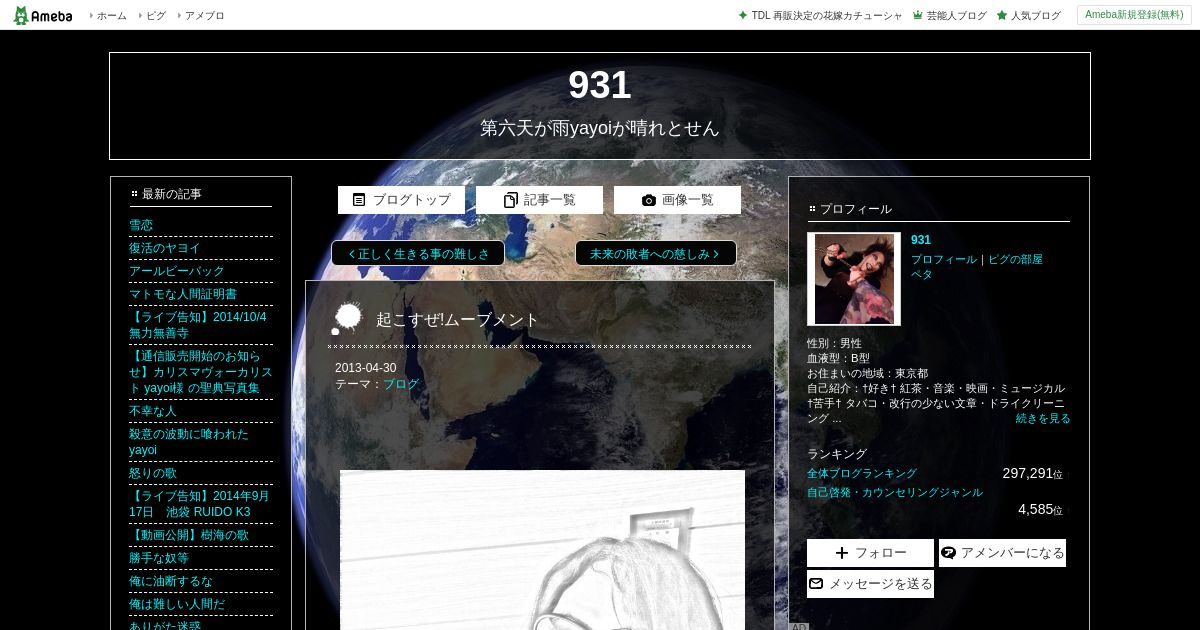Screen dimensions: 1200x630
Task: Click the Ameba logo
Action: (x=43, y=15)
